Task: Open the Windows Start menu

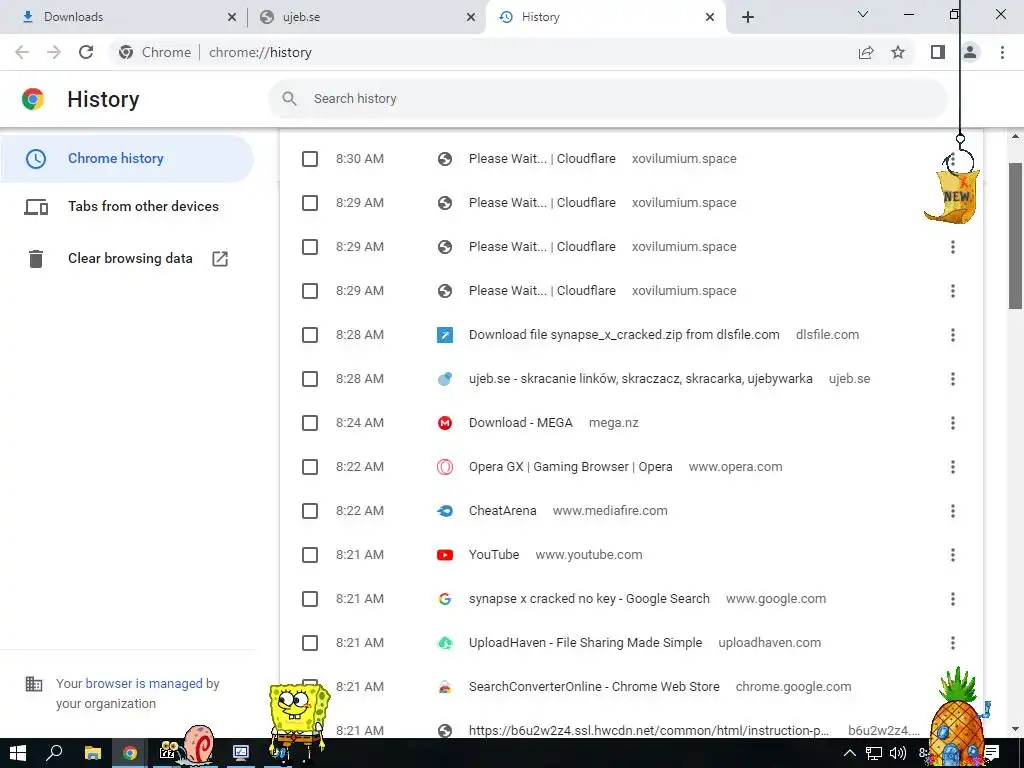Action: 18,754
